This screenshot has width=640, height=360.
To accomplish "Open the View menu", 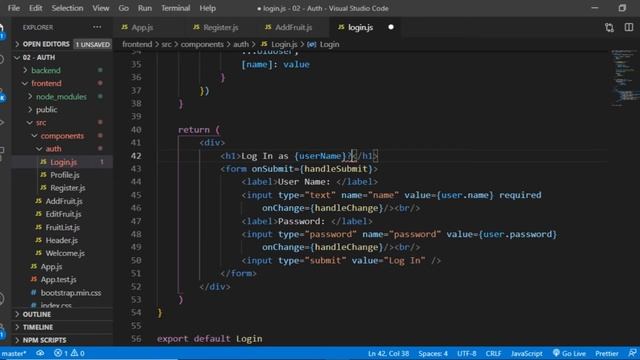I will click(x=100, y=8).
